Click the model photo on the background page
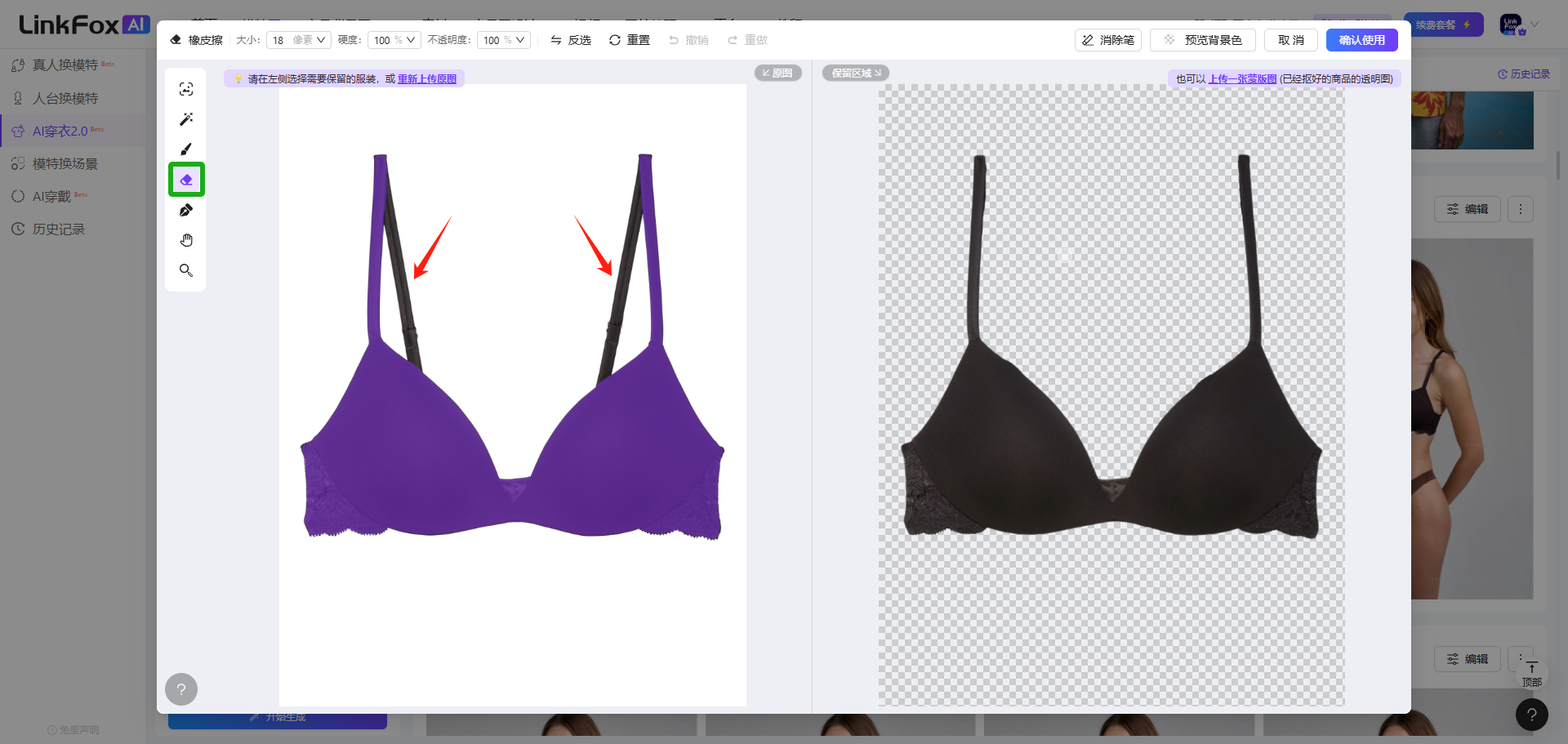 (x=1472, y=419)
